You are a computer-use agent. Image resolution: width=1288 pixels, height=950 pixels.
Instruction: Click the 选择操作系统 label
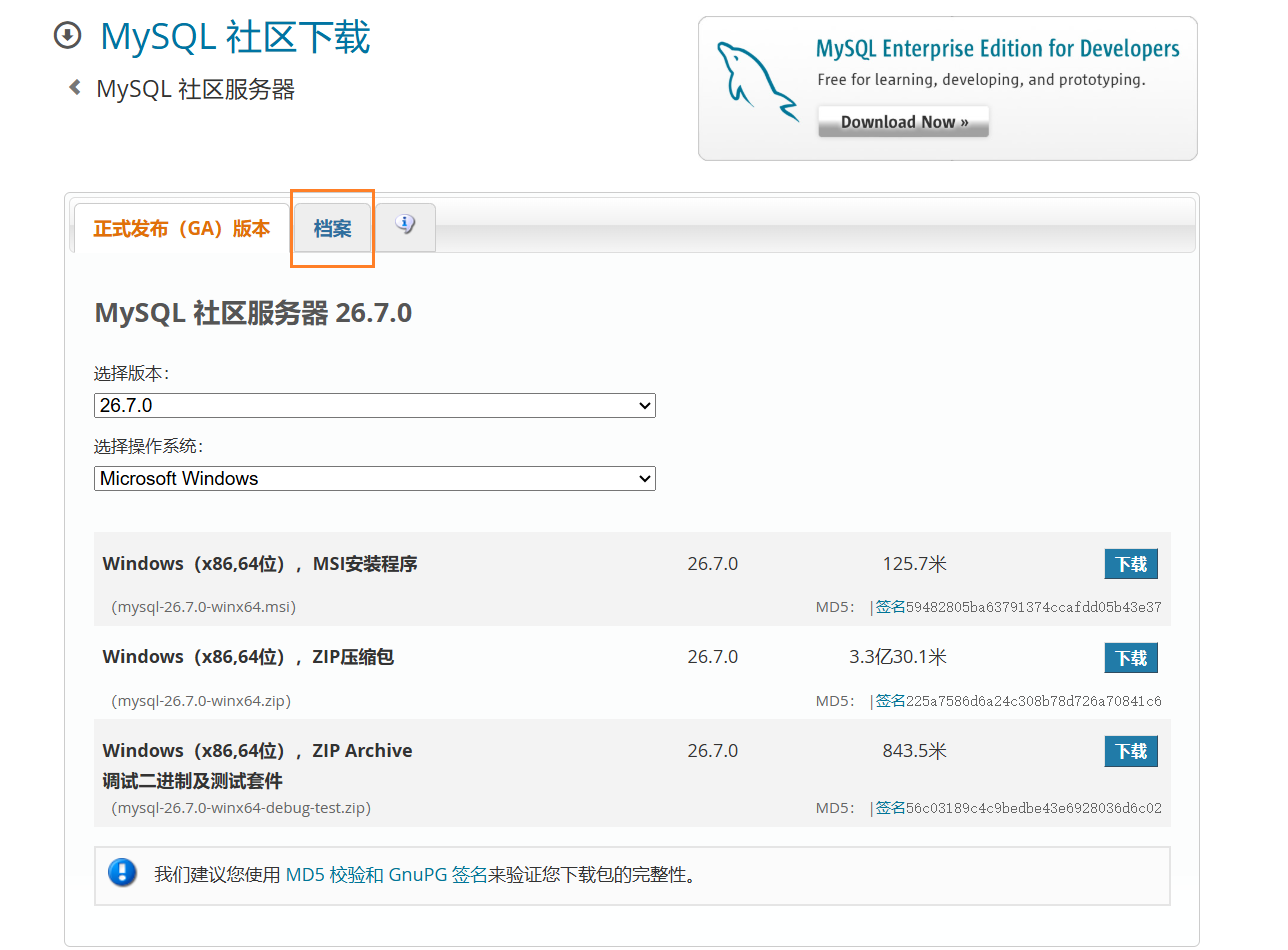[x=148, y=446]
